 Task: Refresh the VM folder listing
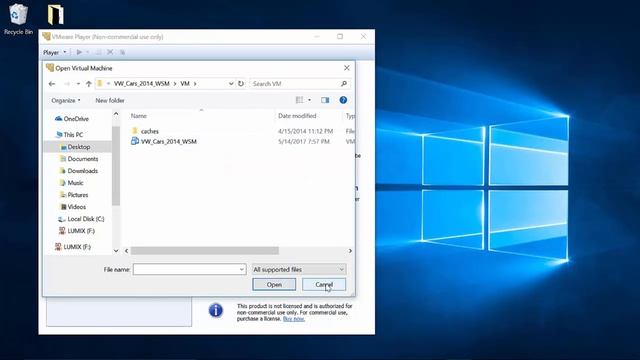click(x=241, y=84)
